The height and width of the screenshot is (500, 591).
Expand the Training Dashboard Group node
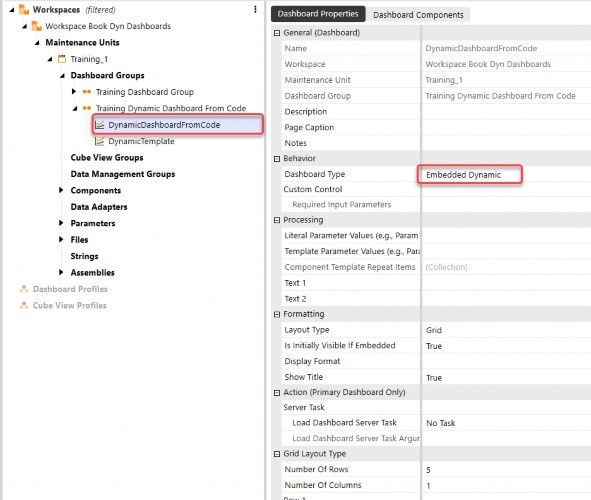click(x=74, y=92)
